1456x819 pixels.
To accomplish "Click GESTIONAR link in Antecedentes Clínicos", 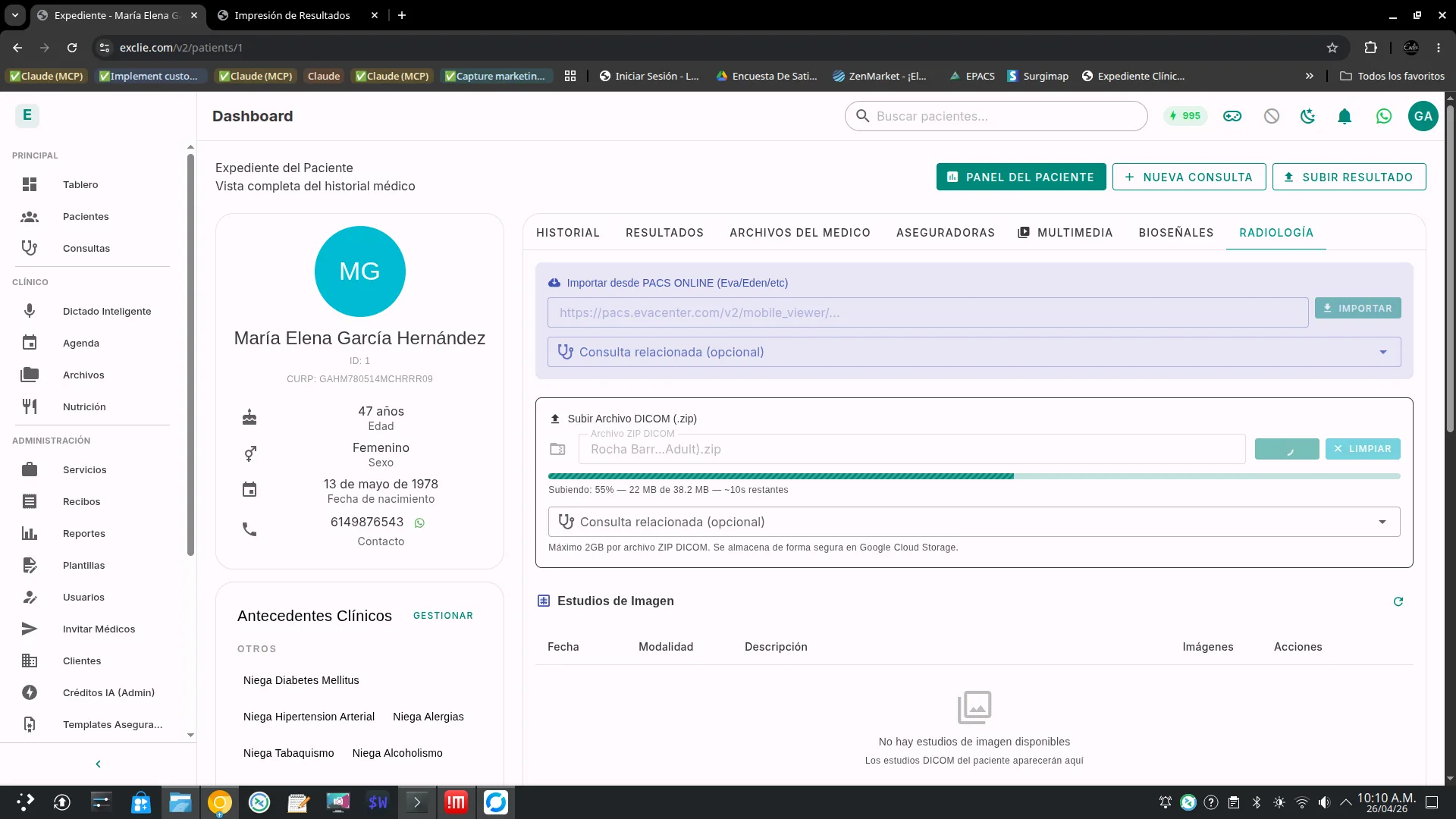I will click(443, 616).
